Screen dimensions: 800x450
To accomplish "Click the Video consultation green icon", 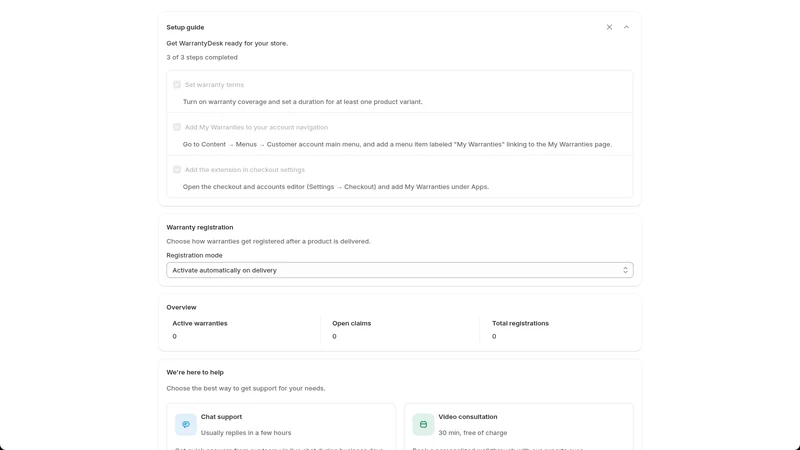I will (x=423, y=424).
